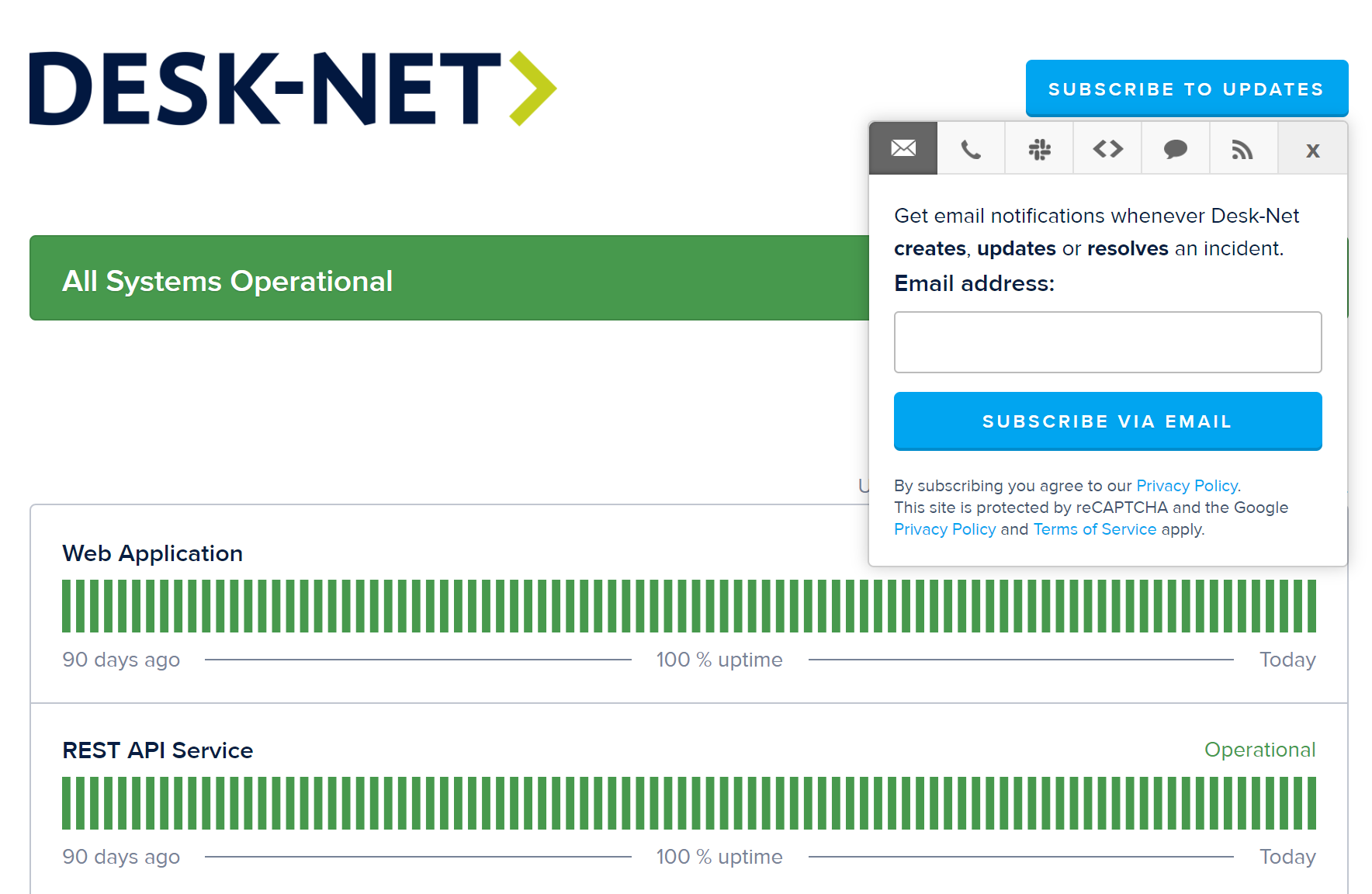The width and height of the screenshot is (1372, 894).
Task: Click REST API Service '90 days ago' label
Action: 121,857
